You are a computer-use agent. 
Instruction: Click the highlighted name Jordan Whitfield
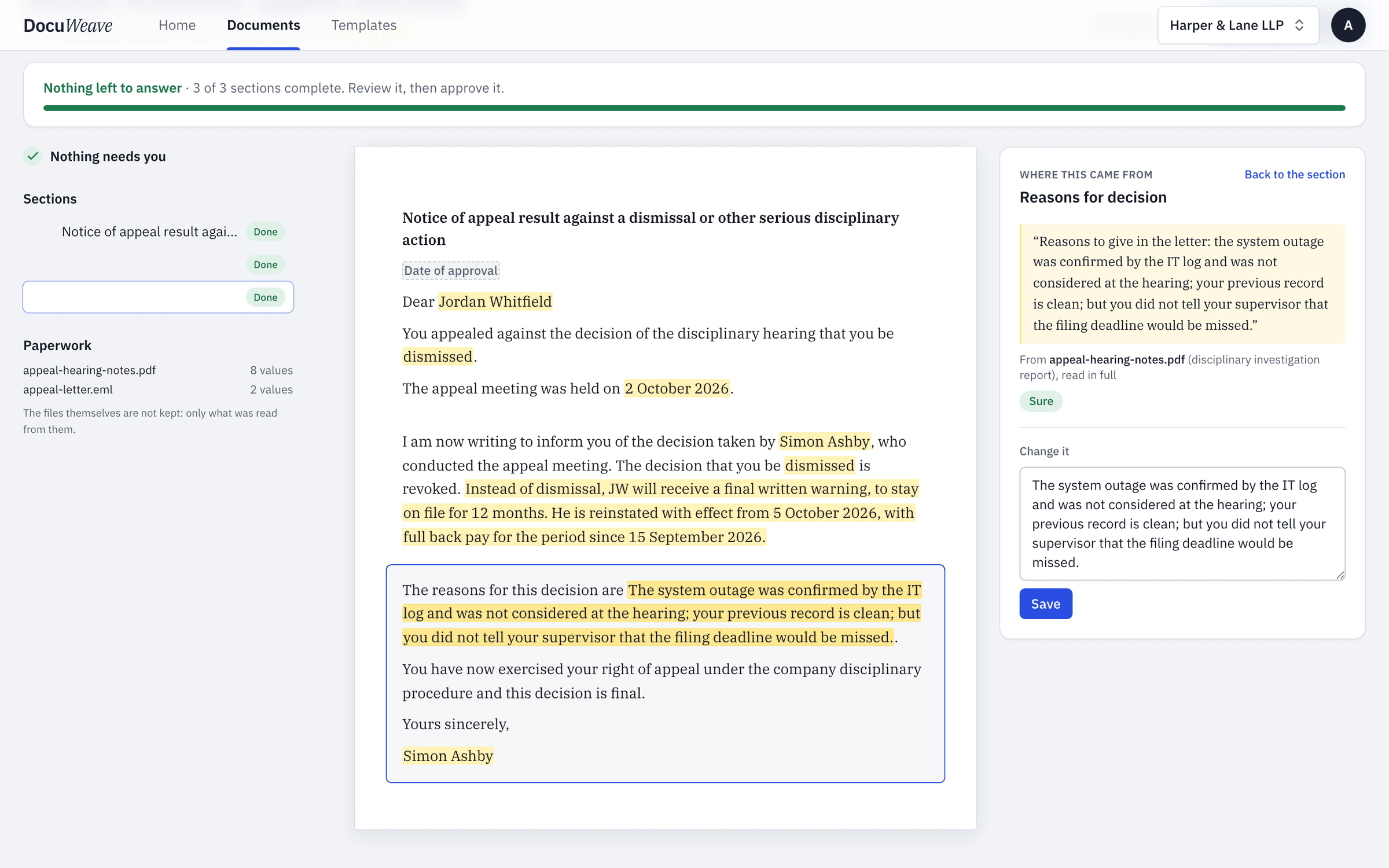495,301
